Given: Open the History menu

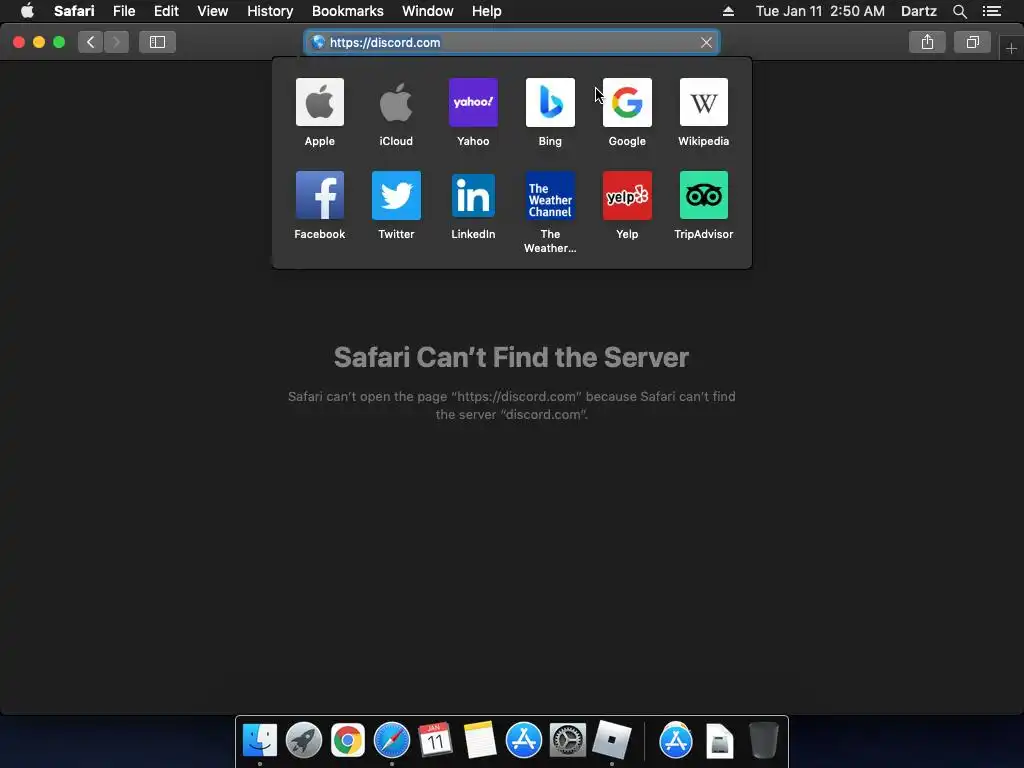Looking at the screenshot, I should tap(270, 11).
